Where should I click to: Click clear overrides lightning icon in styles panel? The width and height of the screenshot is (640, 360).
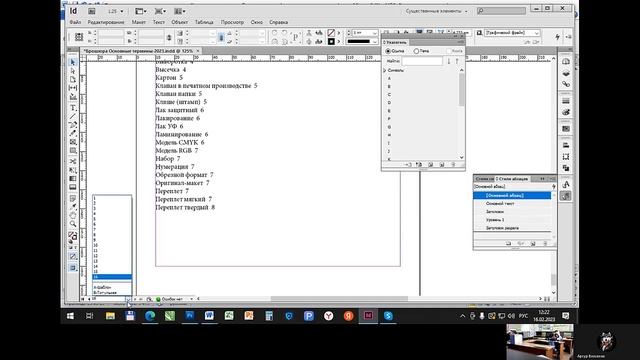pos(553,187)
